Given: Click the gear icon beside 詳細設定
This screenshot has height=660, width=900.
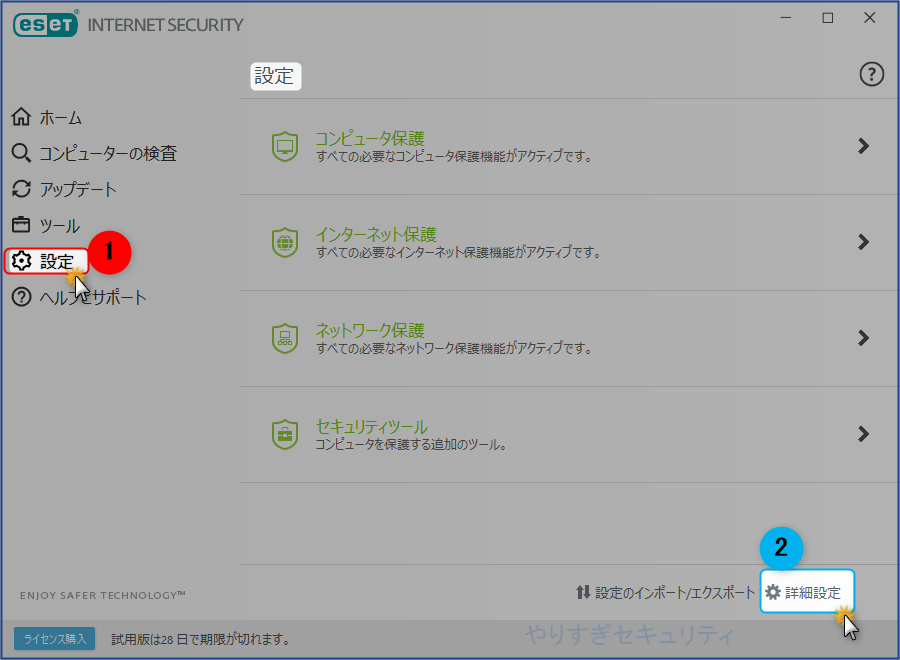Looking at the screenshot, I should [773, 592].
